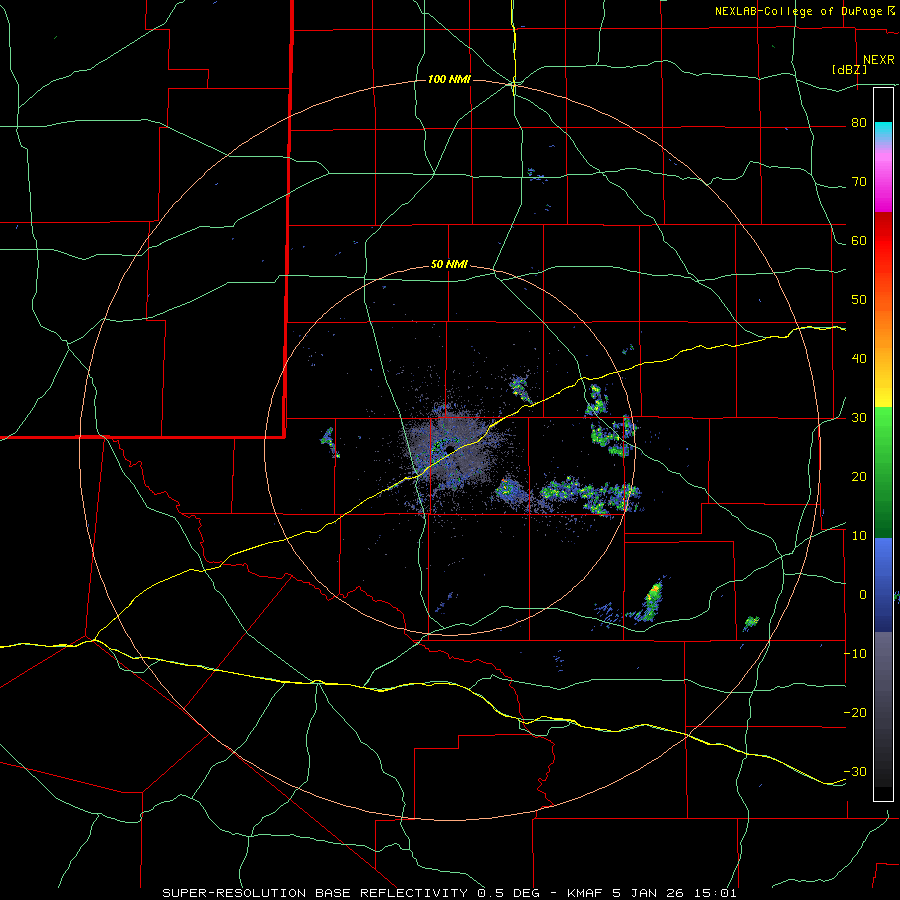
Task: Click the product title caption at the bottom
Action: pos(449,893)
